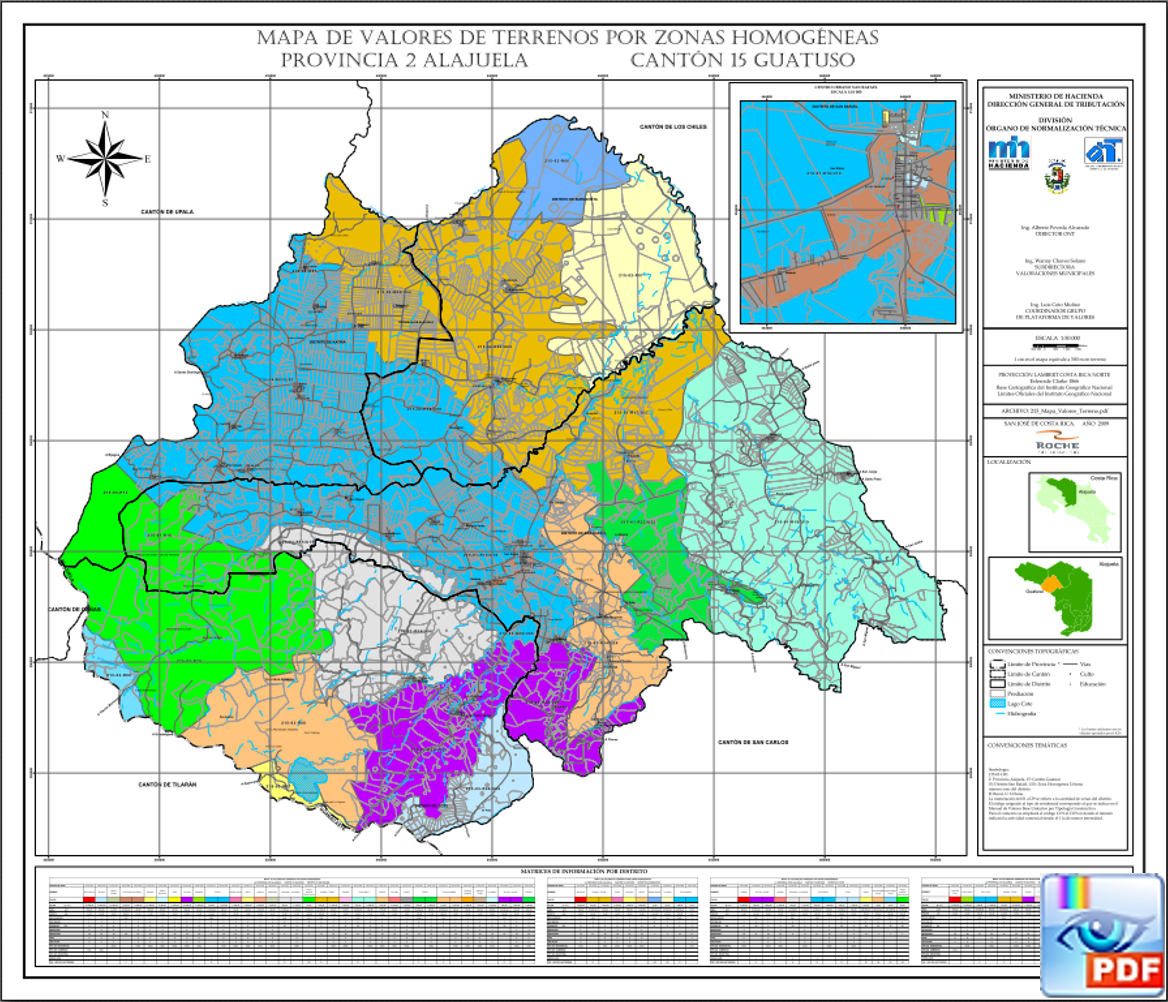This screenshot has height=1002, width=1168.
Task: Click the 'Cantón de Los Chiles' label
Action: coord(673,127)
